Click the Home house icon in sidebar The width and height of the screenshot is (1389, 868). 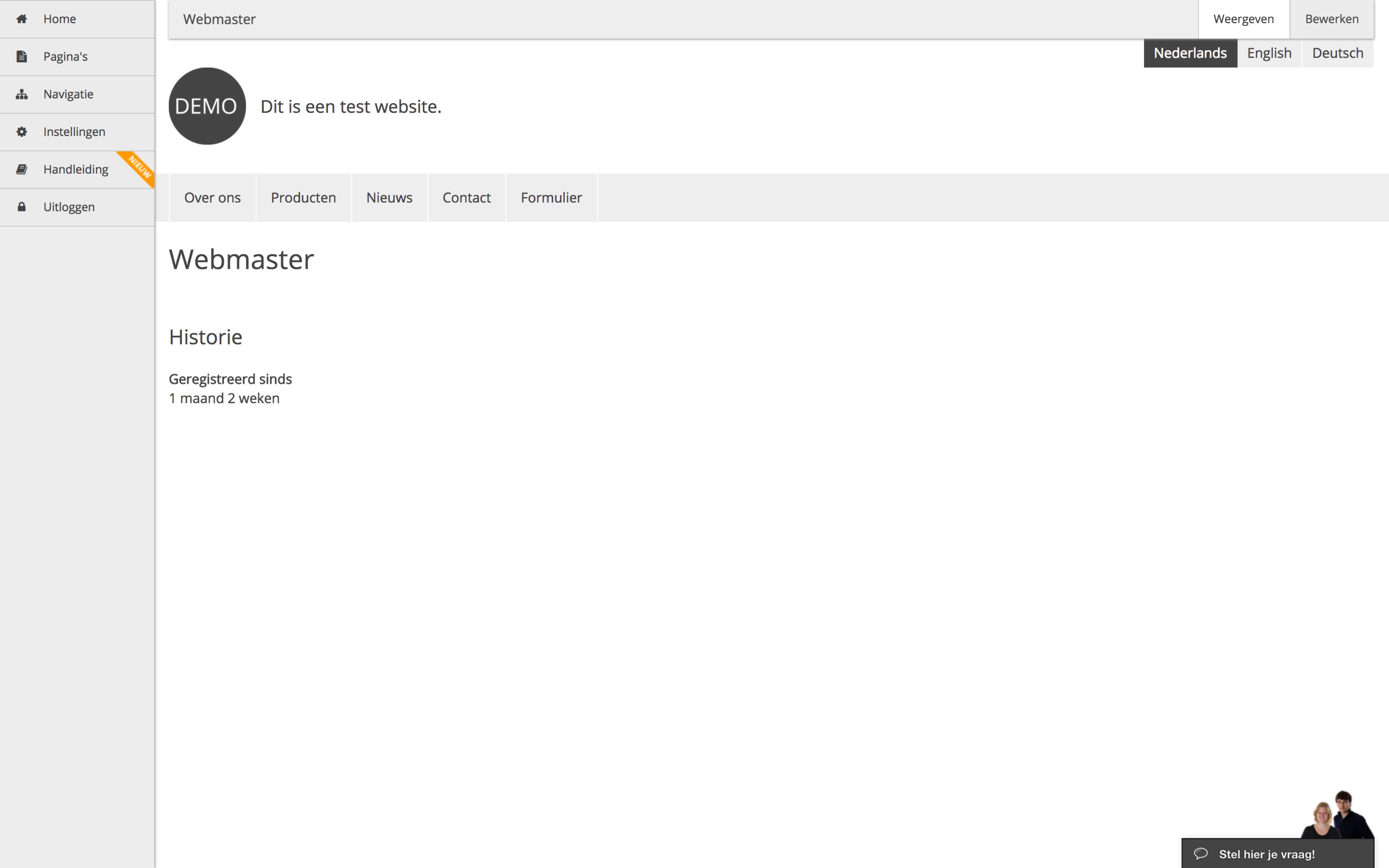click(x=22, y=19)
